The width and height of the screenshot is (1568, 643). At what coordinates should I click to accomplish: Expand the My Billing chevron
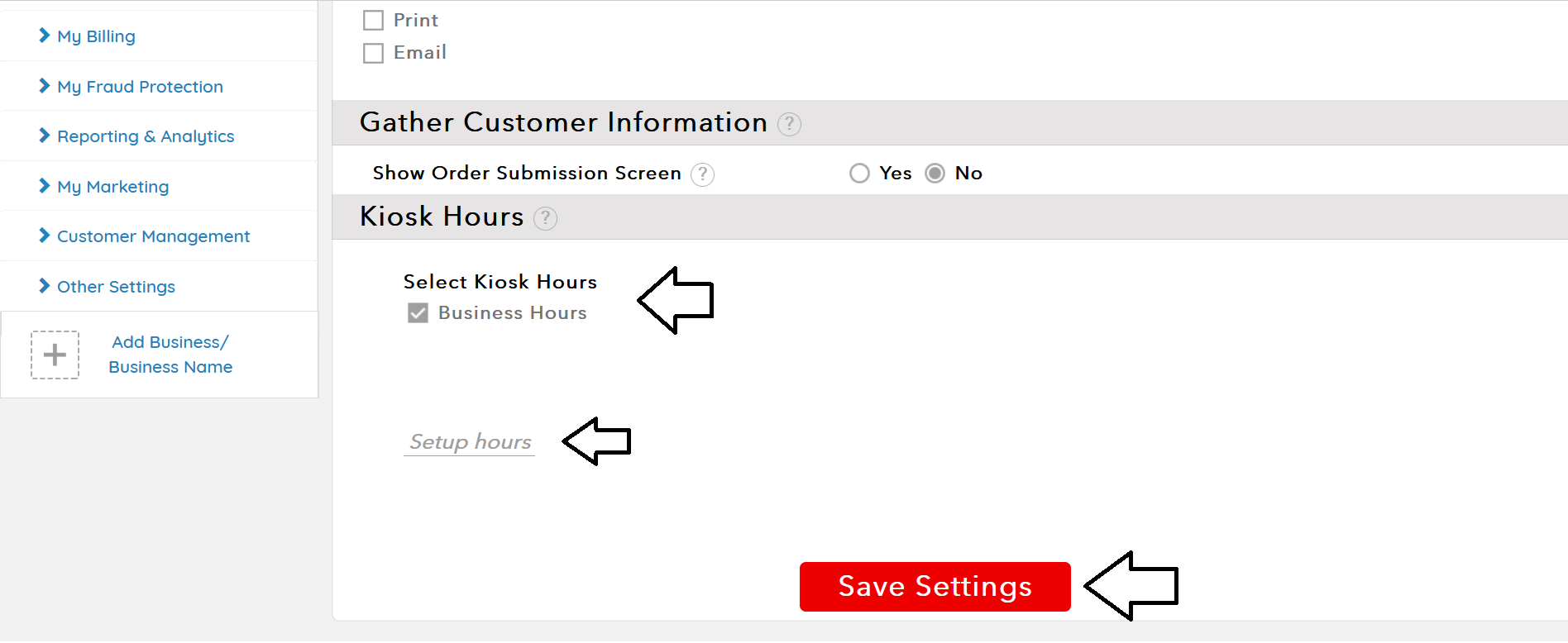point(45,36)
